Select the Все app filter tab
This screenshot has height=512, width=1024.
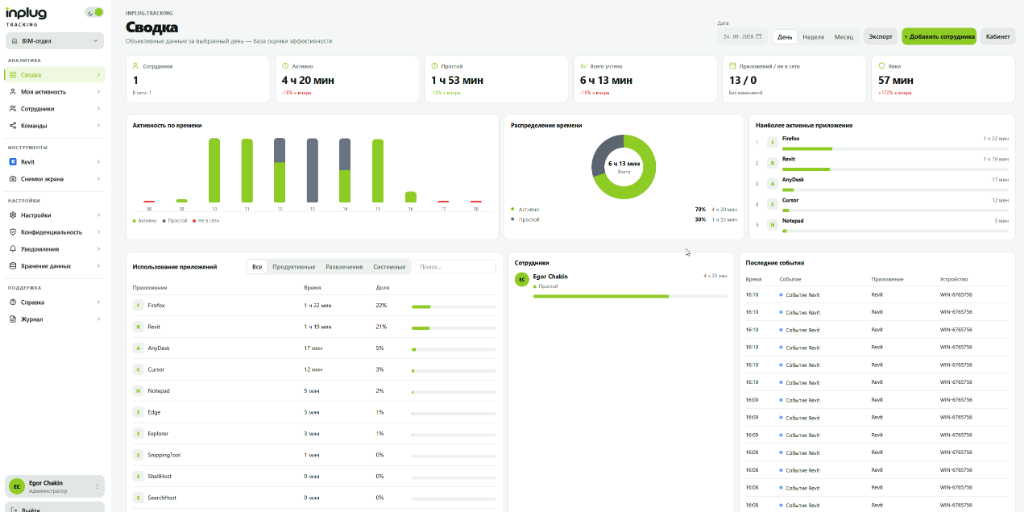pos(257,267)
